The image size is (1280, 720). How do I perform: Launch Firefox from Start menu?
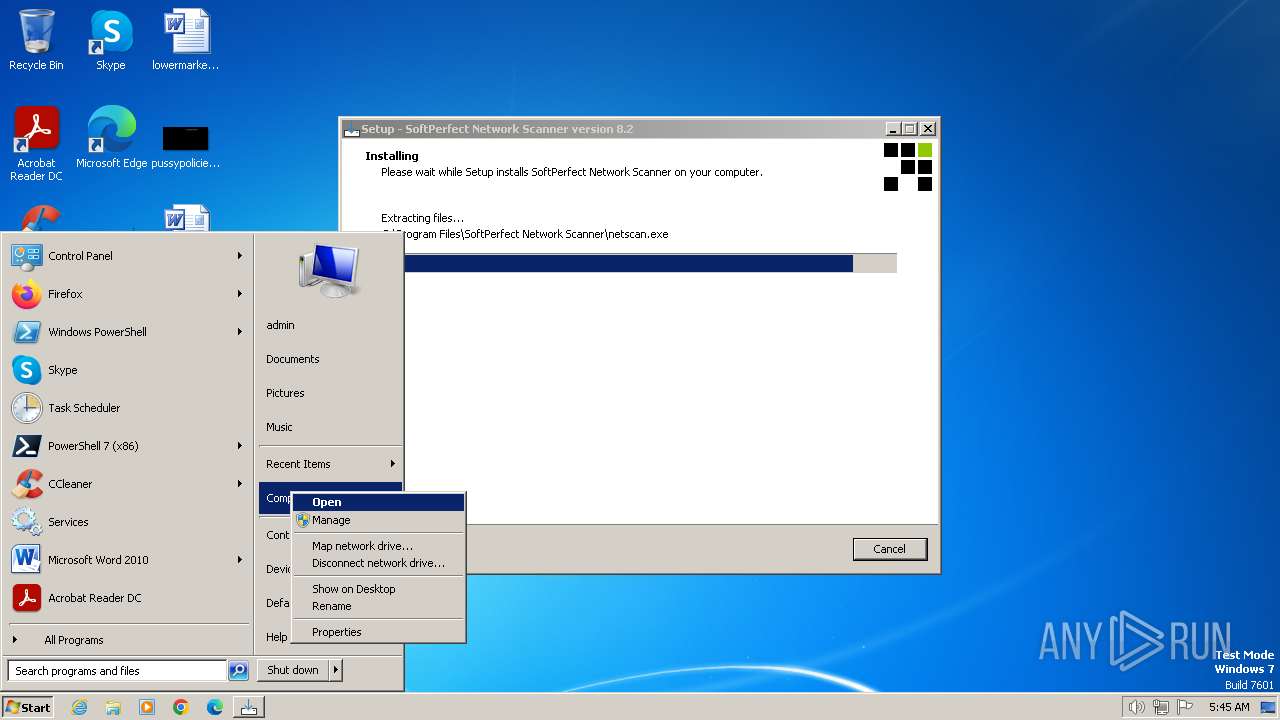(x=127, y=294)
